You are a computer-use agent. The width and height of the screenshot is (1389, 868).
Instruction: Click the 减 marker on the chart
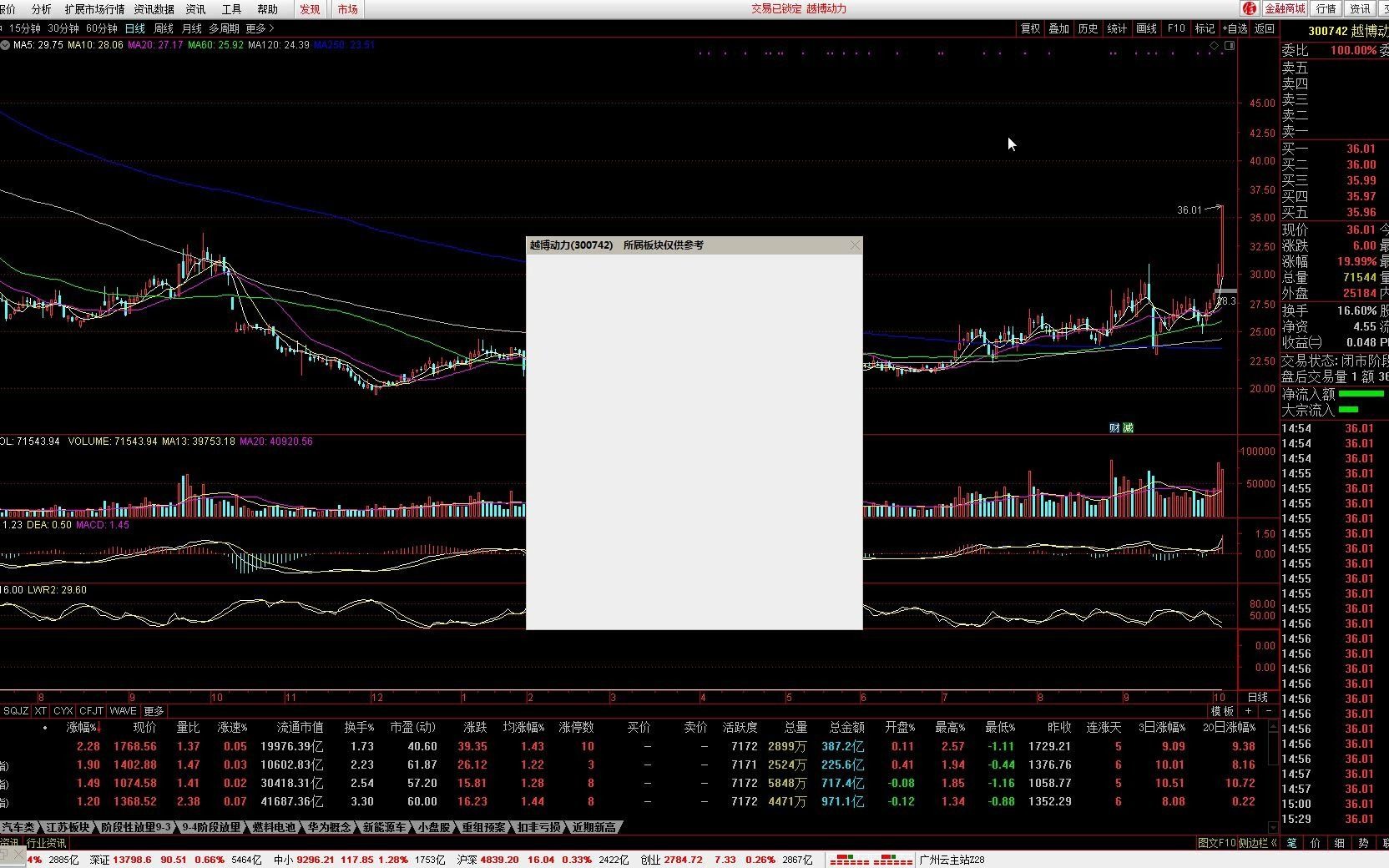click(x=1128, y=428)
